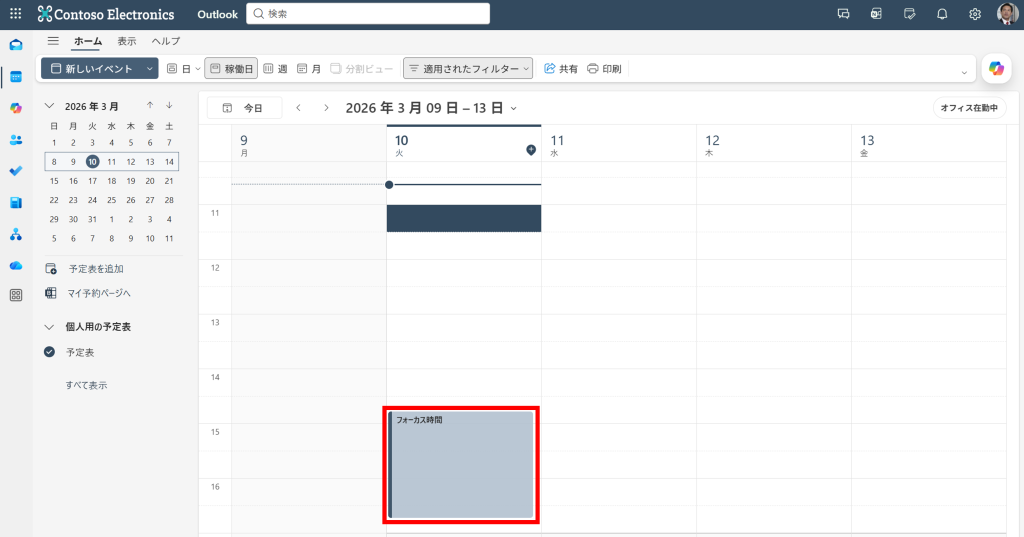Uncheck the 予定表 calendar checkbox
This screenshot has height=537, width=1024.
click(50, 352)
